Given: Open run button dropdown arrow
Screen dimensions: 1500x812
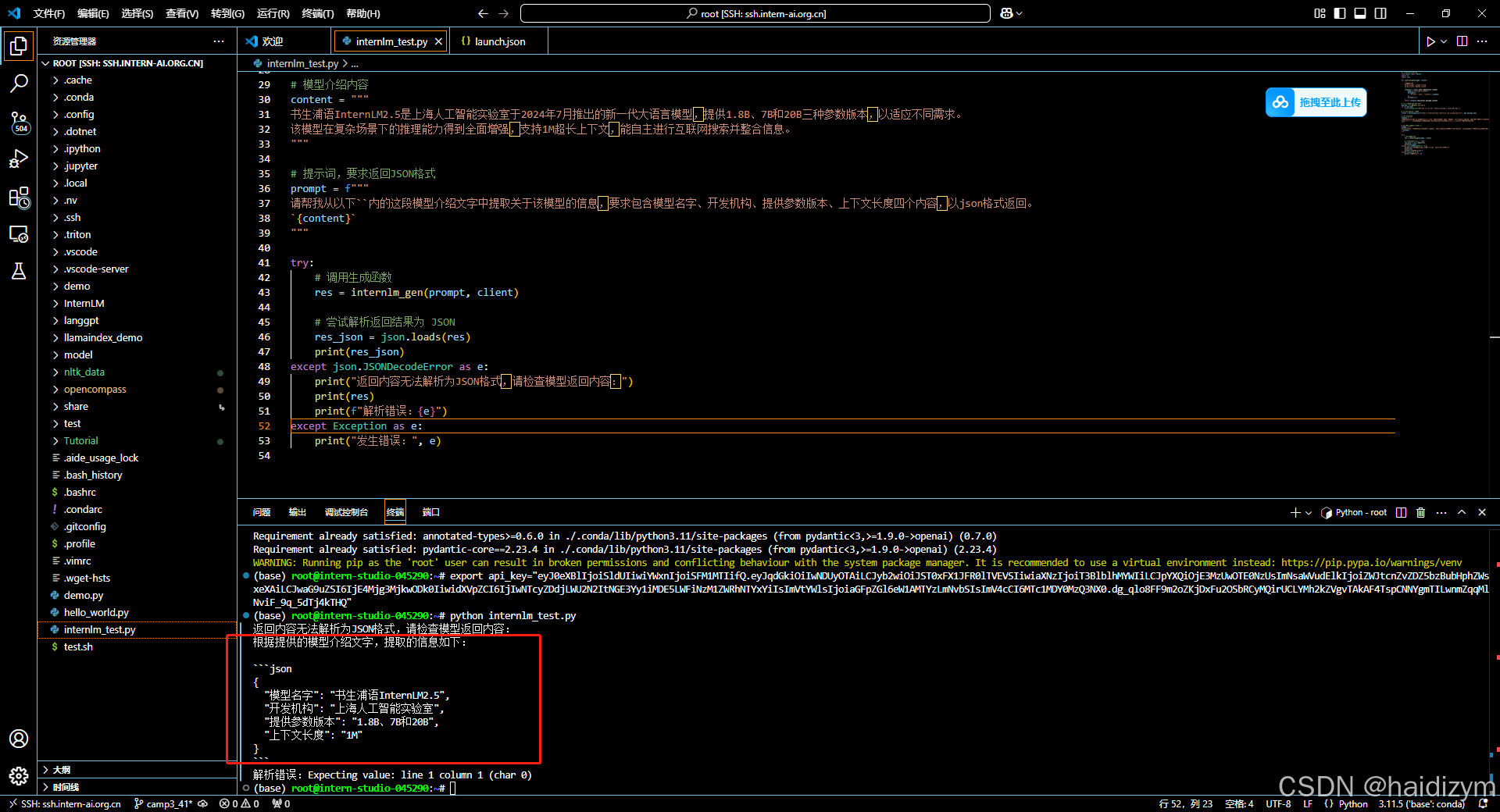Looking at the screenshot, I should coord(1444,41).
